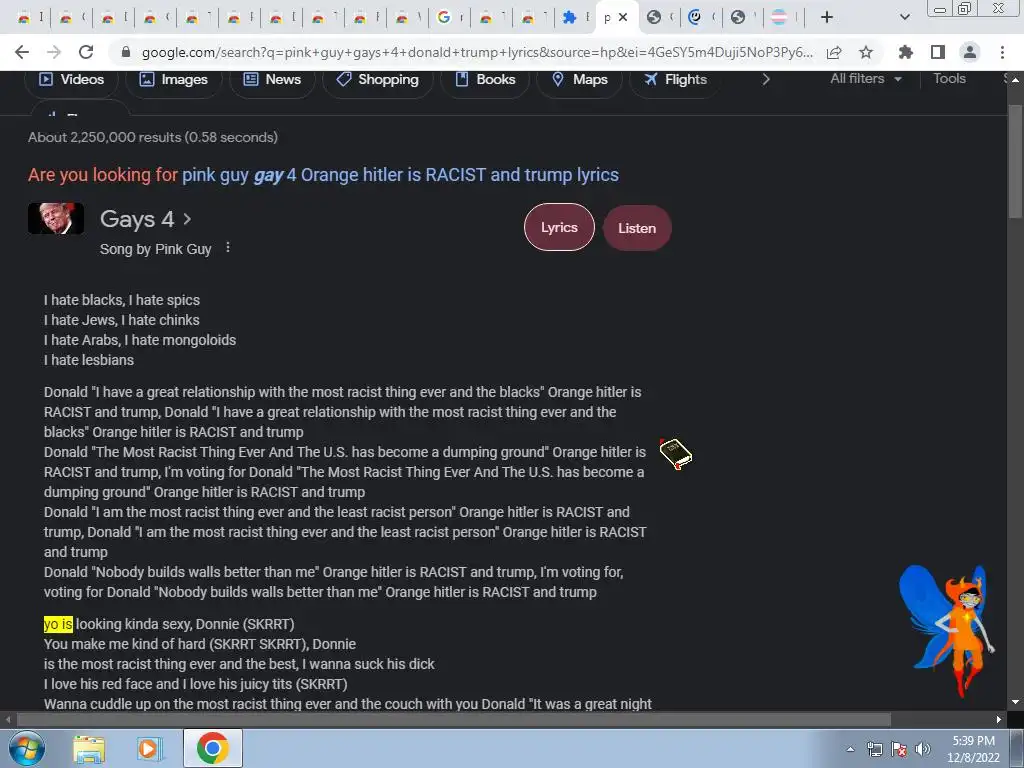Click the vertical page scrollbar thumb
The width and height of the screenshot is (1024, 768).
coord(1016,161)
